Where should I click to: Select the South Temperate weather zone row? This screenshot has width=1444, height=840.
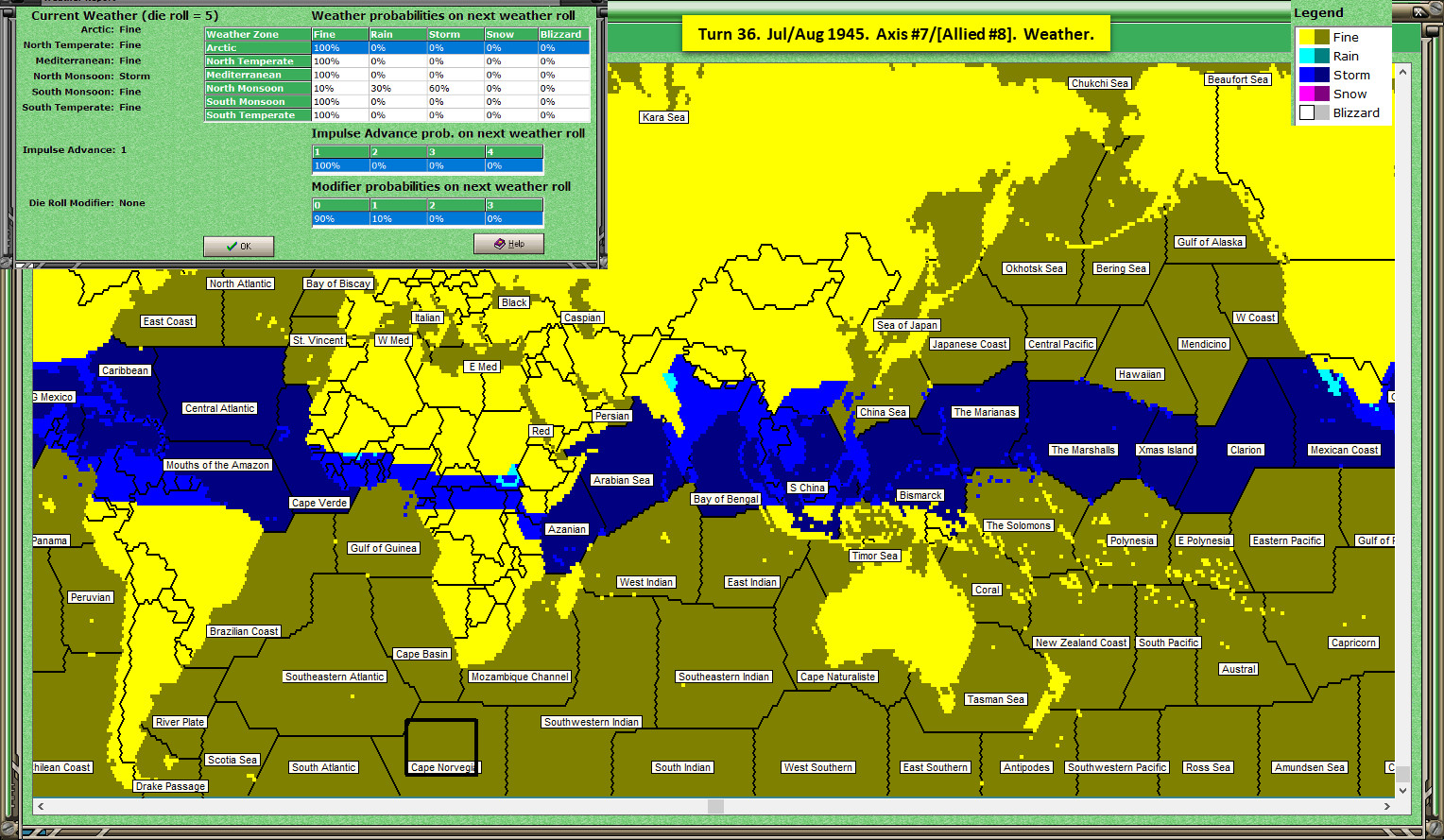397,115
